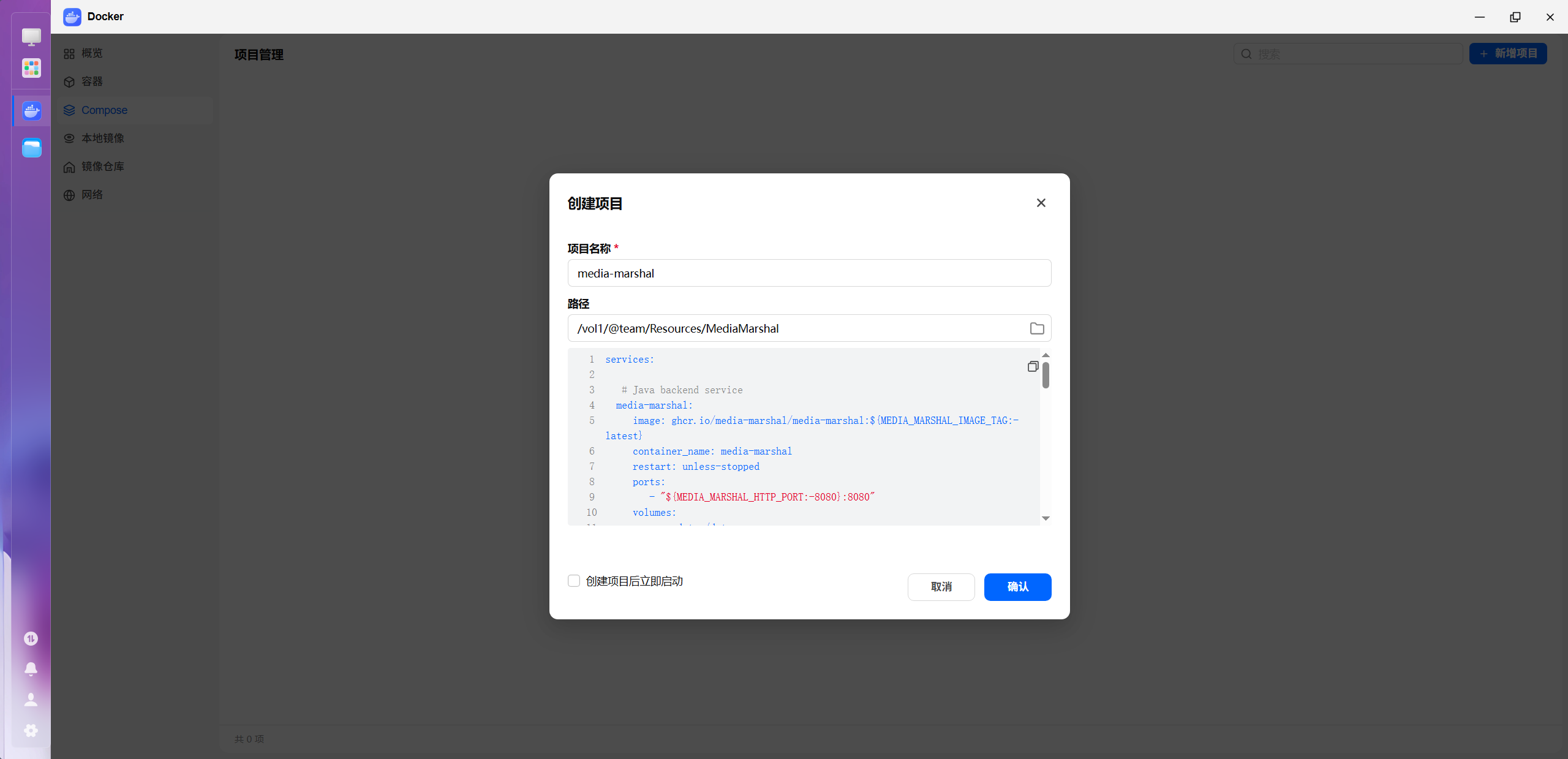Click the 'restart: unless-stopped' line
This screenshot has width=1568, height=759.
(x=696, y=467)
